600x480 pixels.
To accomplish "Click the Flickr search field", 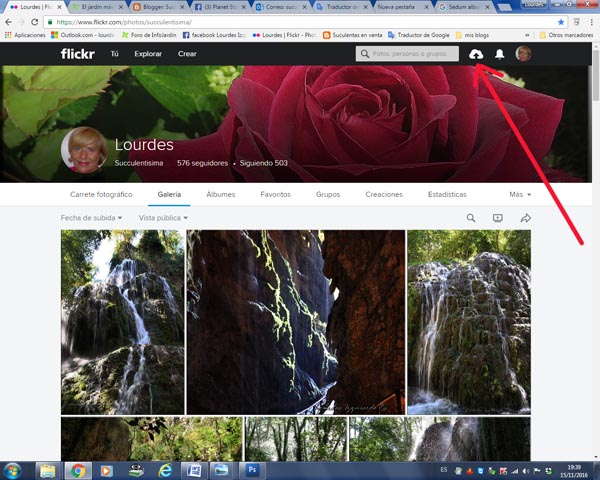I will [x=407, y=54].
